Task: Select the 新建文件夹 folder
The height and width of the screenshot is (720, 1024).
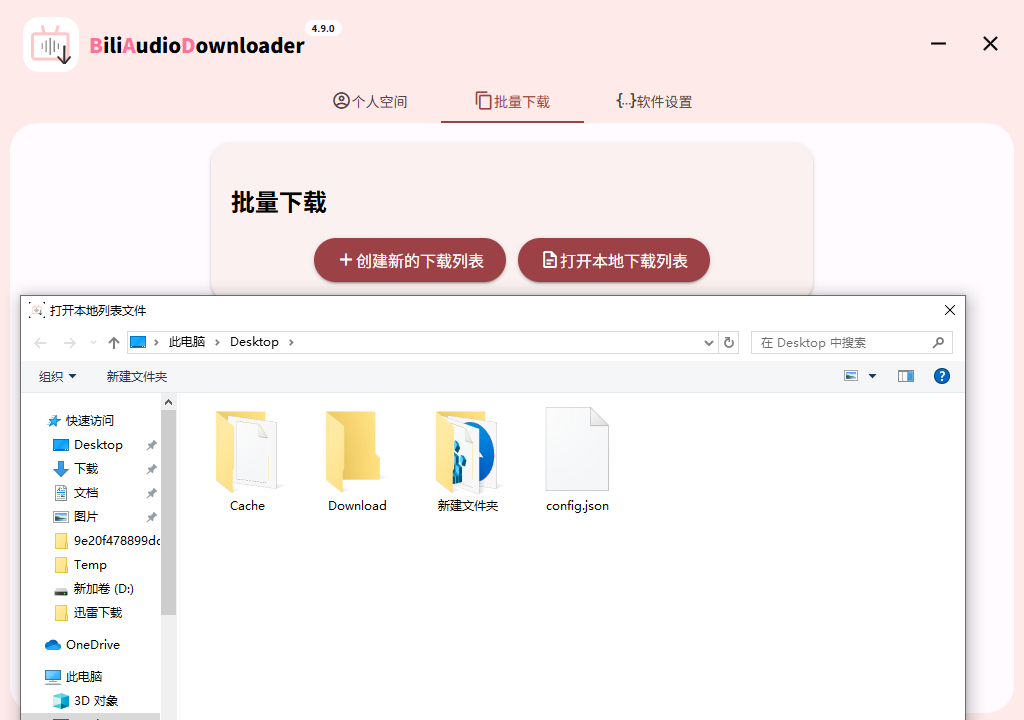Action: tap(468, 461)
